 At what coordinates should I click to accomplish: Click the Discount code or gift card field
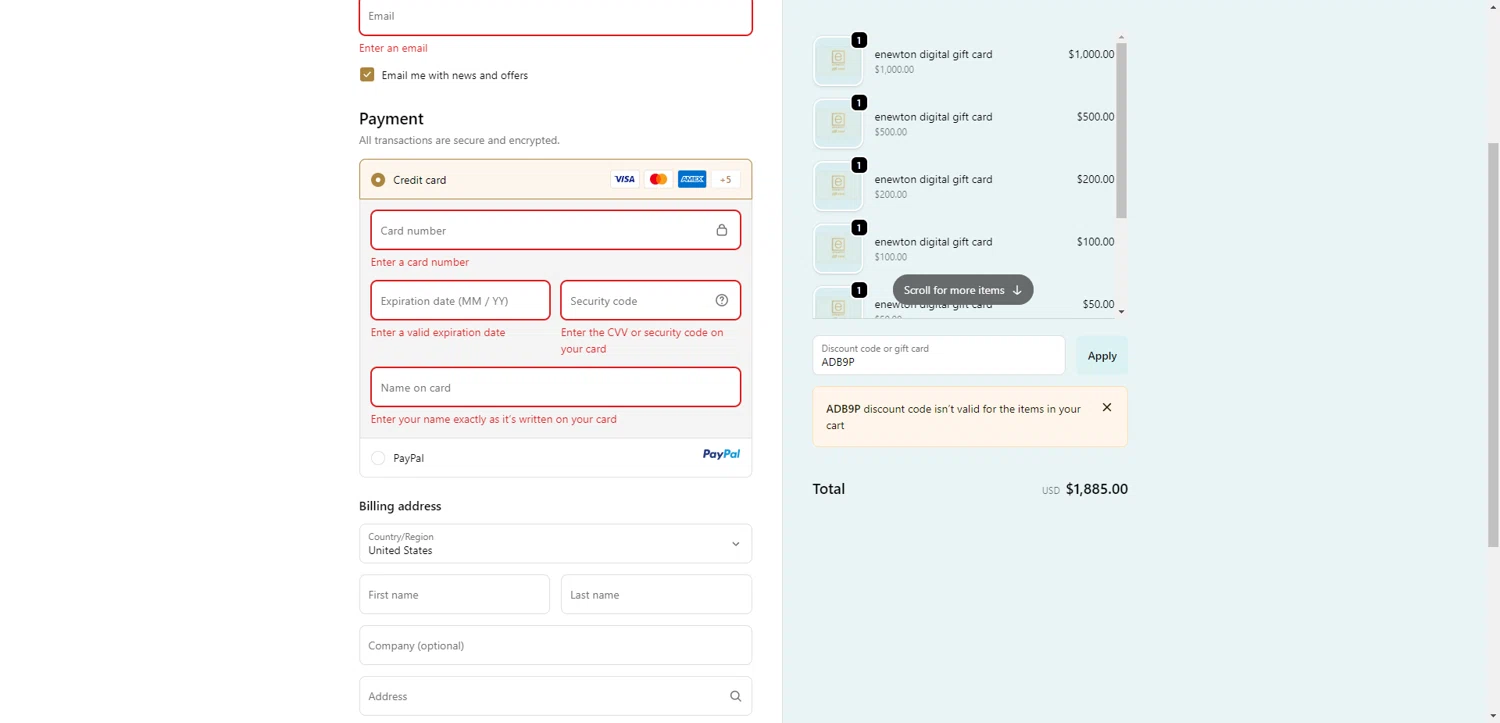pyautogui.click(x=938, y=356)
